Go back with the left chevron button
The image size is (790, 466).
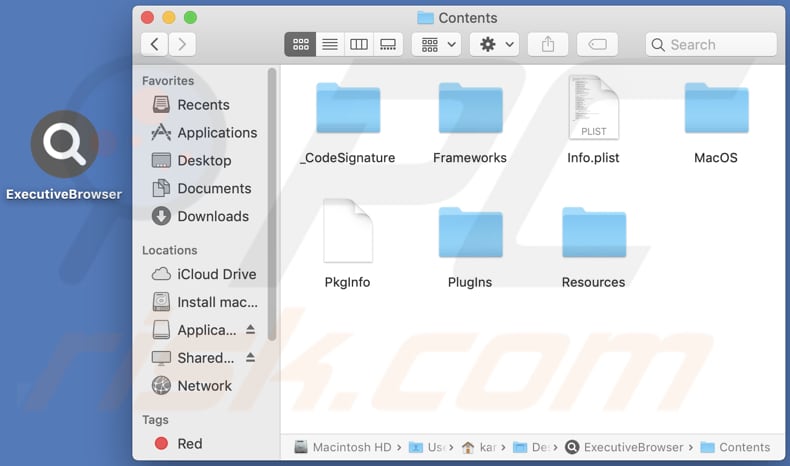point(155,44)
